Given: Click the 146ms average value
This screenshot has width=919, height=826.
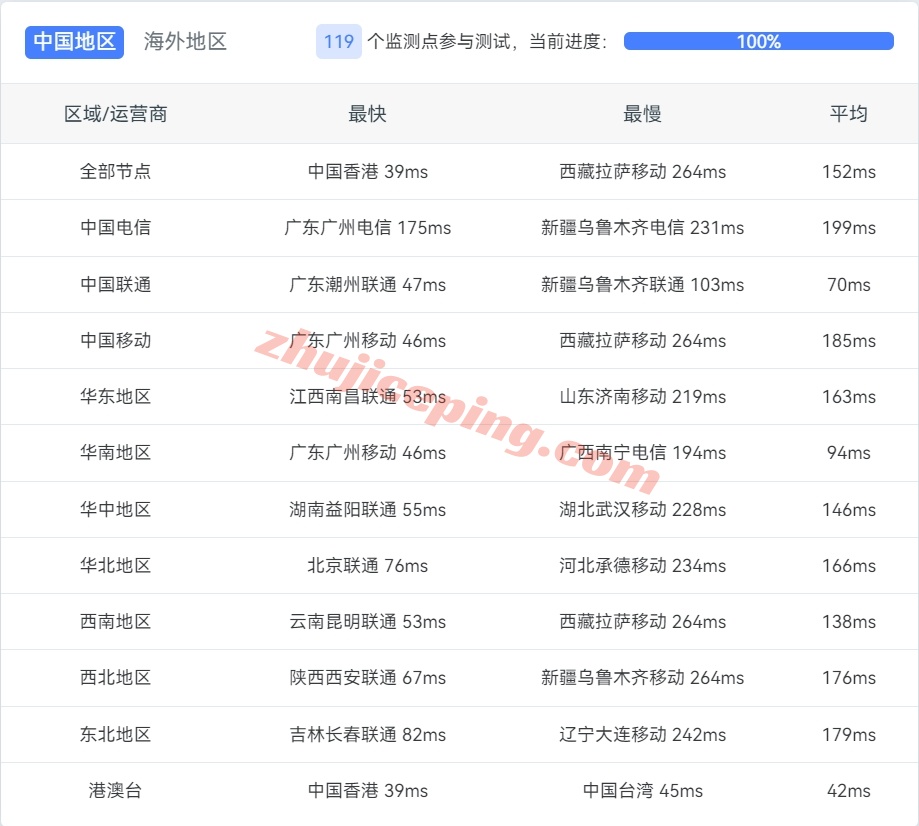Looking at the screenshot, I should point(849,510).
